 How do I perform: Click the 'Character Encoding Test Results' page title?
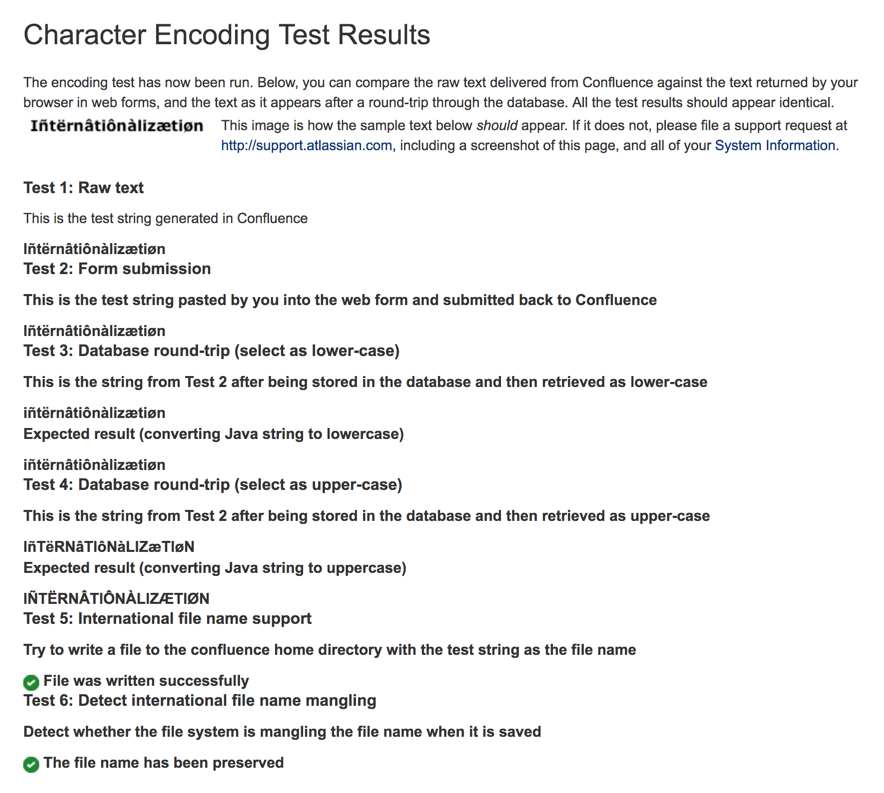(x=227, y=35)
